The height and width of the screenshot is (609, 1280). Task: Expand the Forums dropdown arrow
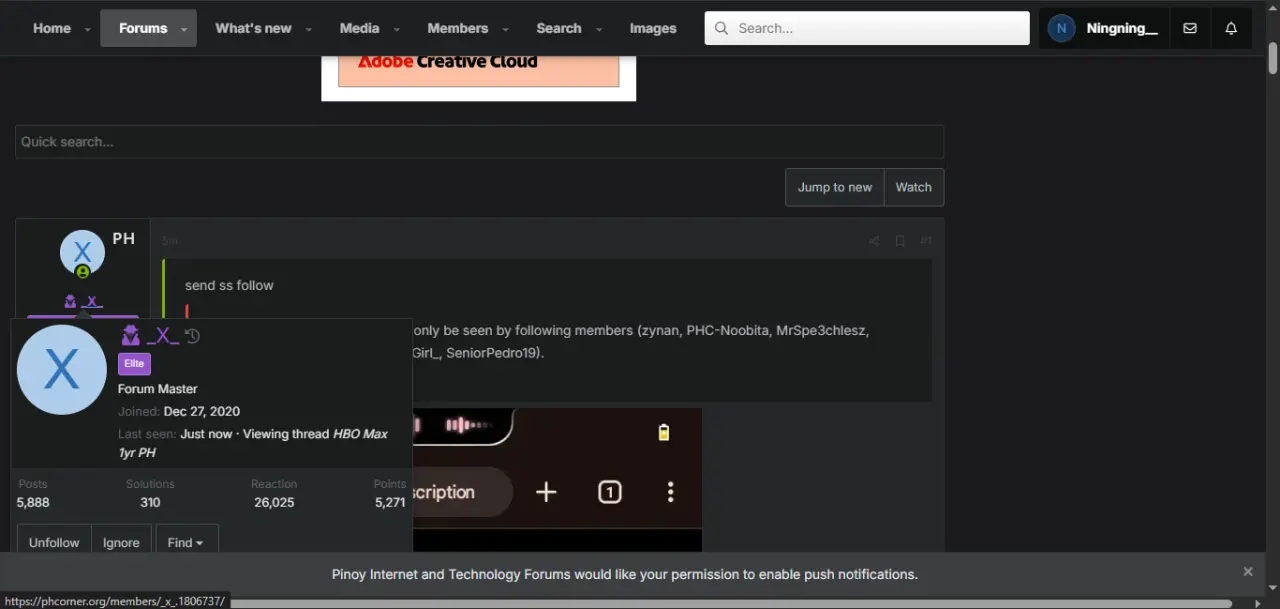pos(184,29)
